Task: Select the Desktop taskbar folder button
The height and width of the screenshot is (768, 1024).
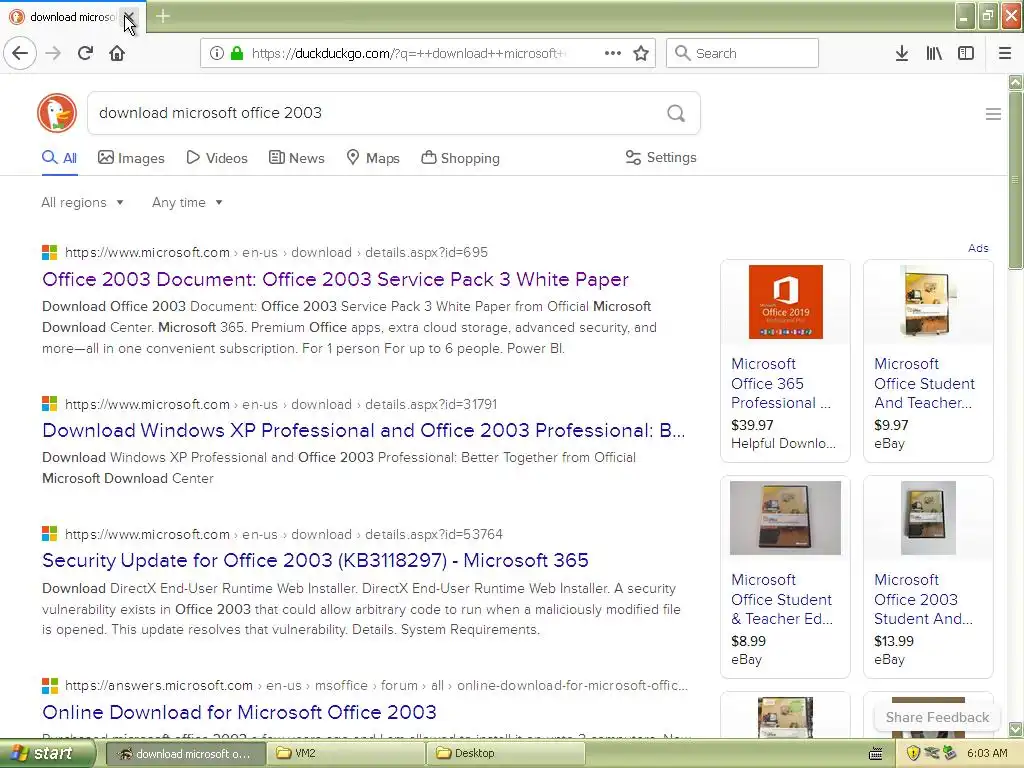Action: point(506,753)
